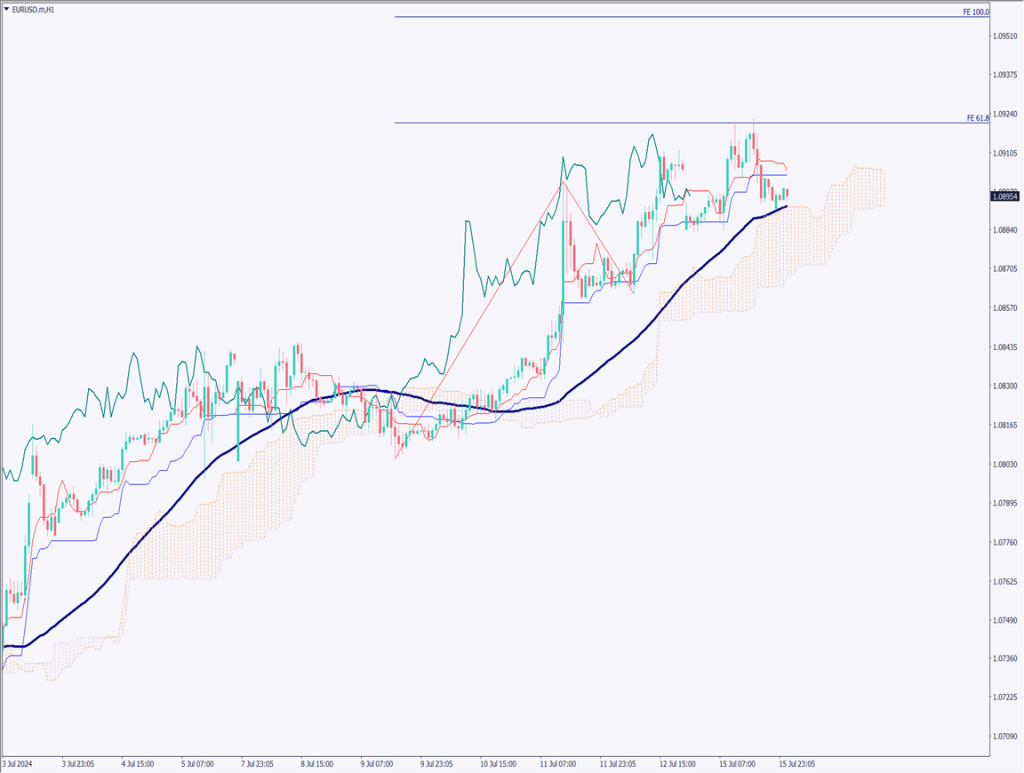The image size is (1024, 773).
Task: Click the 1.08570 price axis label
Action: (x=1005, y=308)
